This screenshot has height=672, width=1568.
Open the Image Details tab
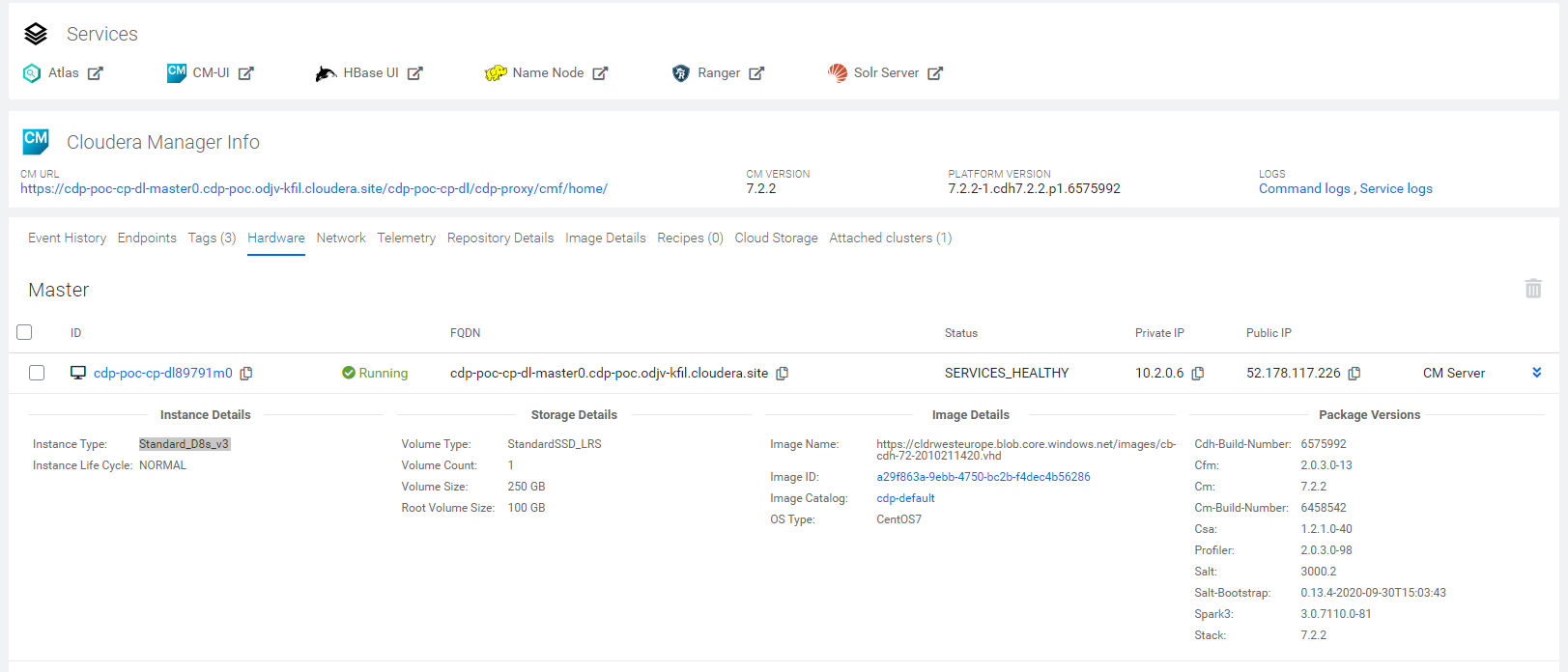pos(606,238)
